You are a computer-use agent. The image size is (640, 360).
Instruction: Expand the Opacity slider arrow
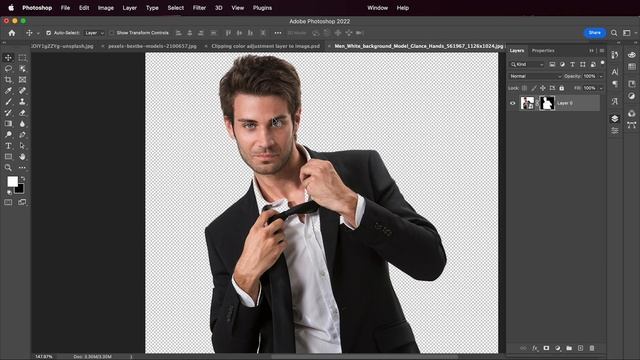[601, 76]
